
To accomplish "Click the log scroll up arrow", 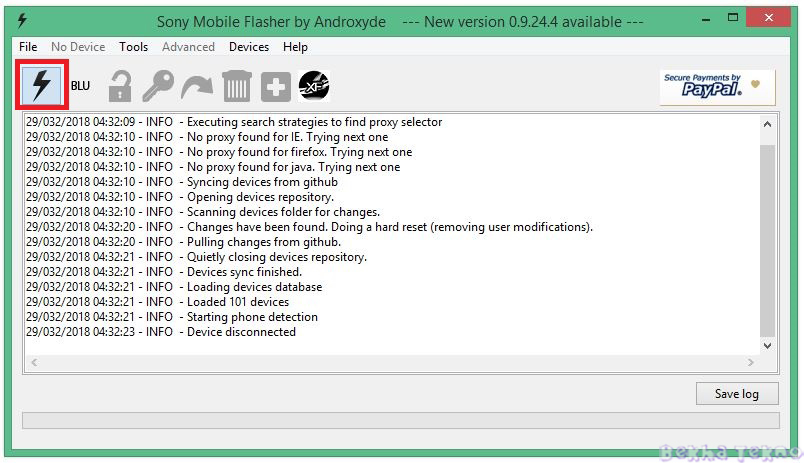I will point(767,124).
